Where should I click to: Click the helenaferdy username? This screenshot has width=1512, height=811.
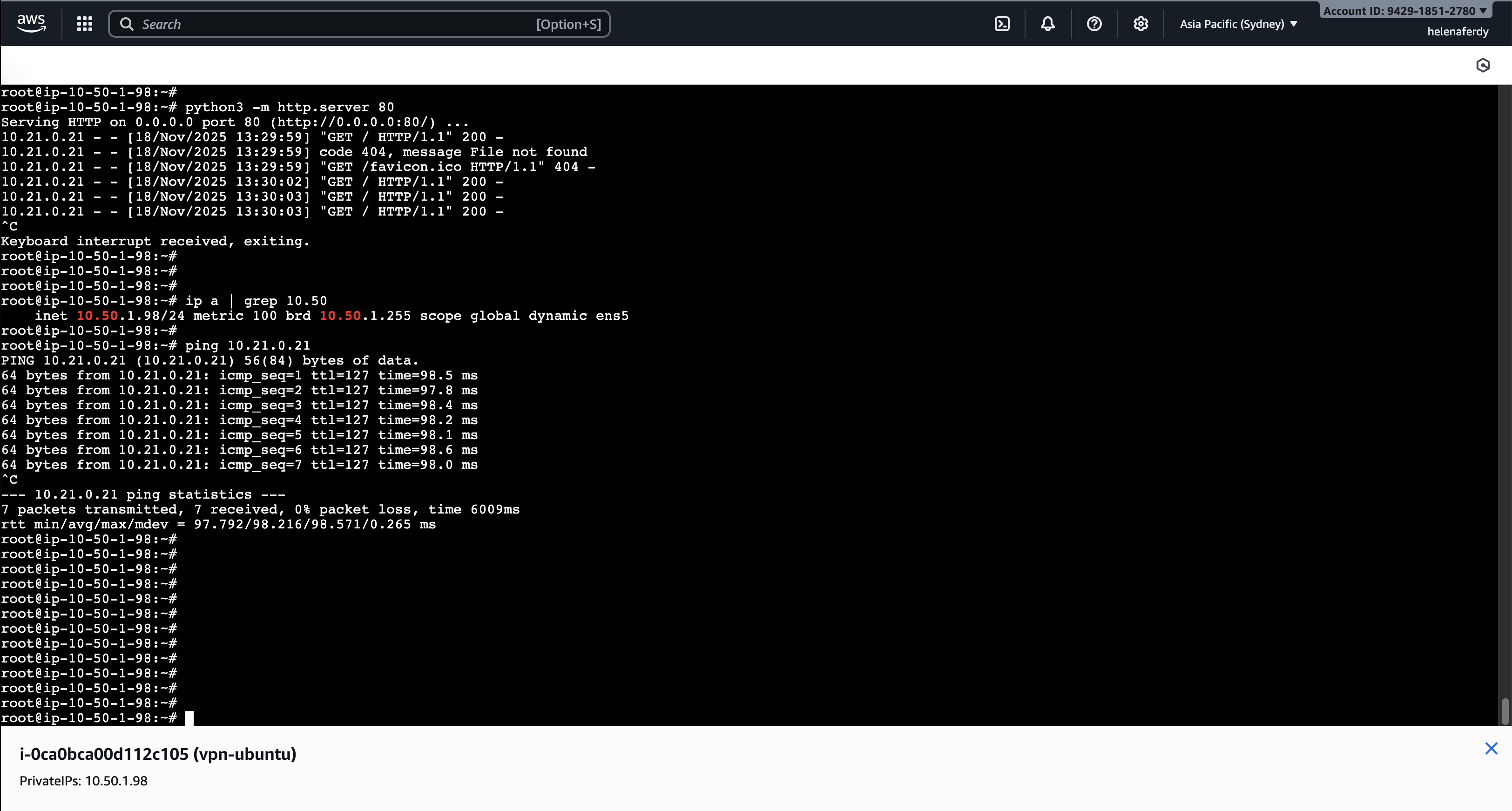(x=1458, y=32)
